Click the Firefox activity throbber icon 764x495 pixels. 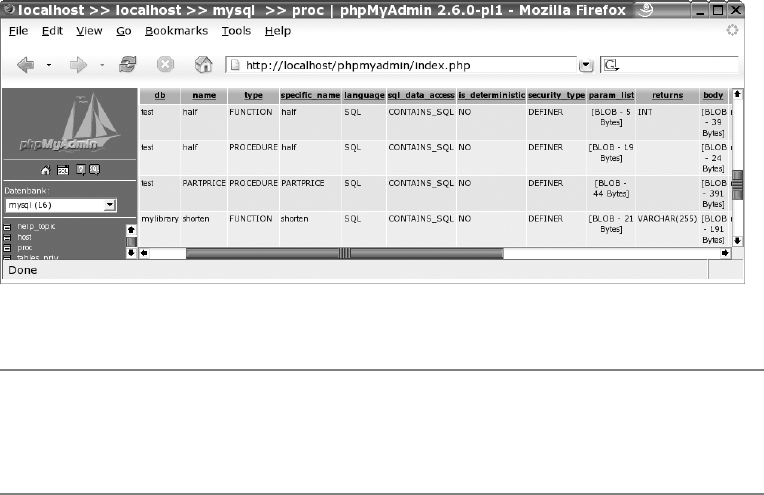coord(732,30)
